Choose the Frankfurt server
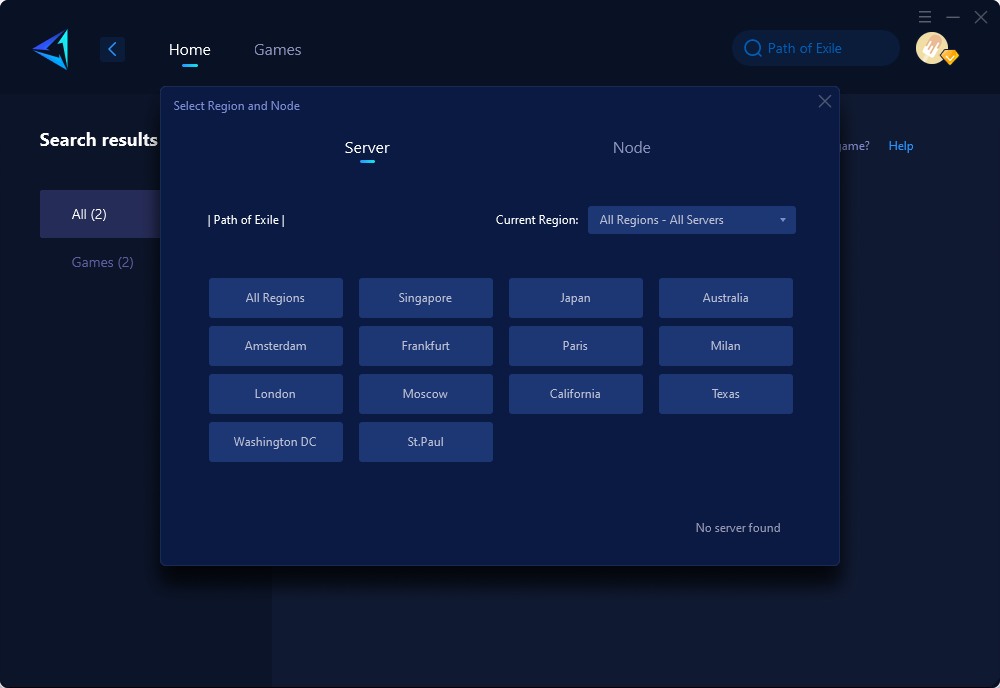1000x688 pixels. (x=425, y=346)
